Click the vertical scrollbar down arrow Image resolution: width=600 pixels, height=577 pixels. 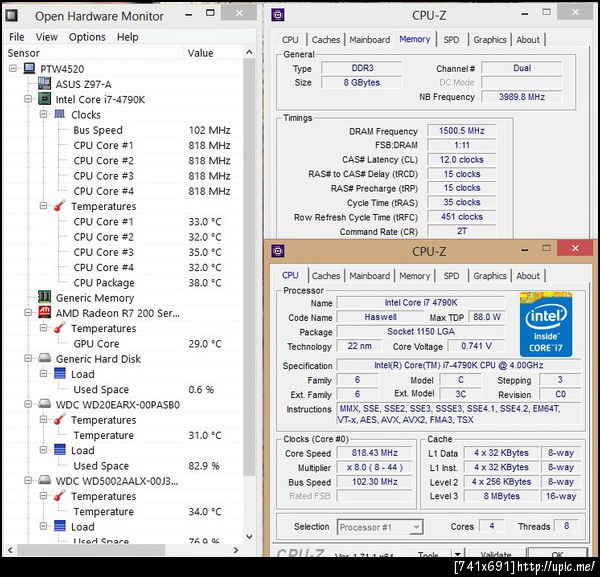pyautogui.click(x=249, y=537)
